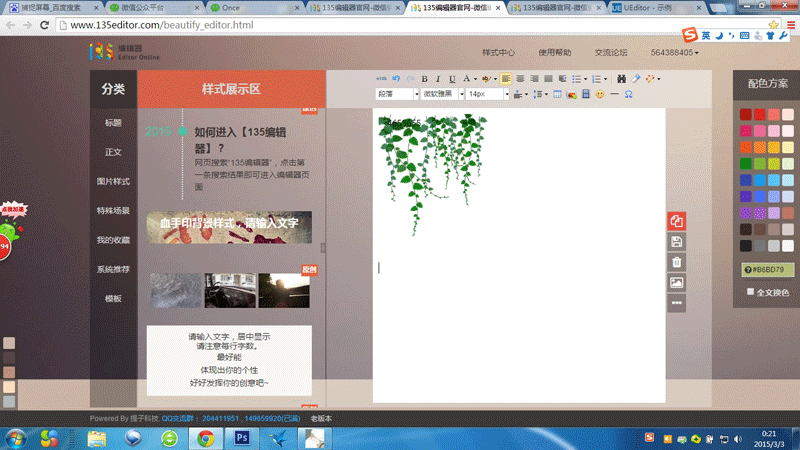This screenshot has width=800, height=450.
Task: Insert a horizontal line
Action: (x=614, y=94)
